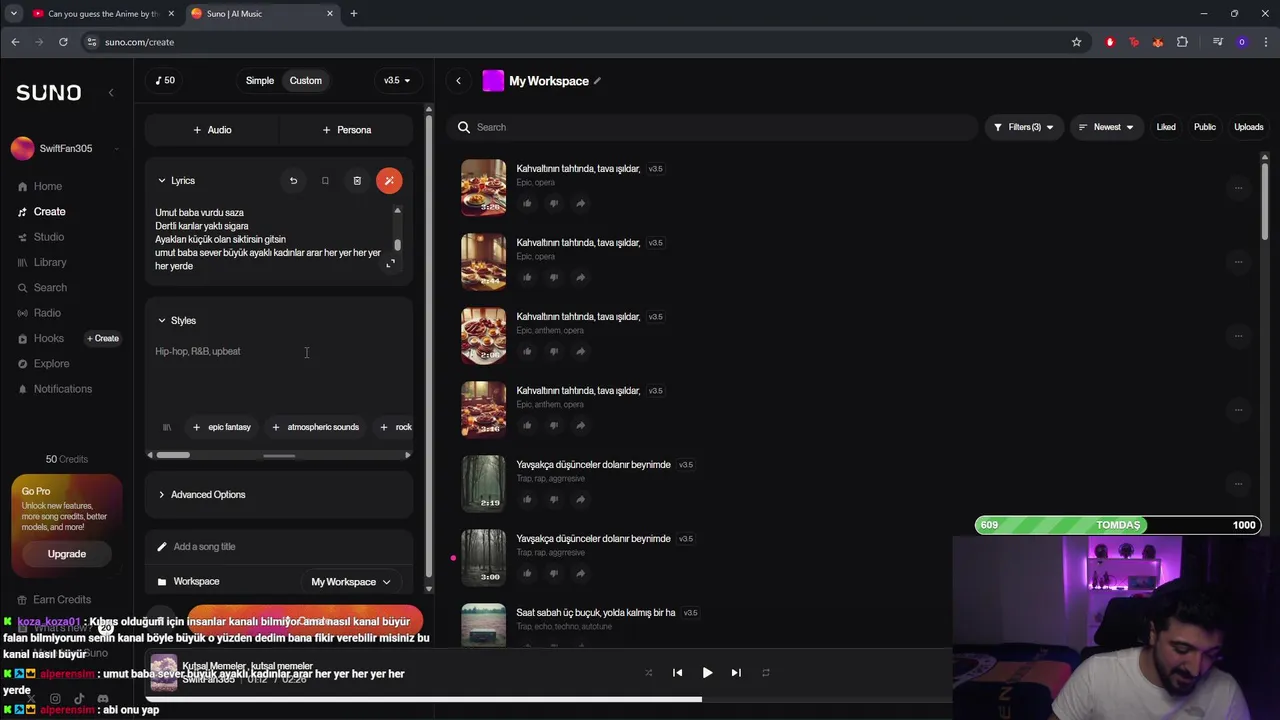This screenshot has width=1280, height=720.
Task: Click Create button next to Hooks
Action: pyautogui.click(x=103, y=339)
